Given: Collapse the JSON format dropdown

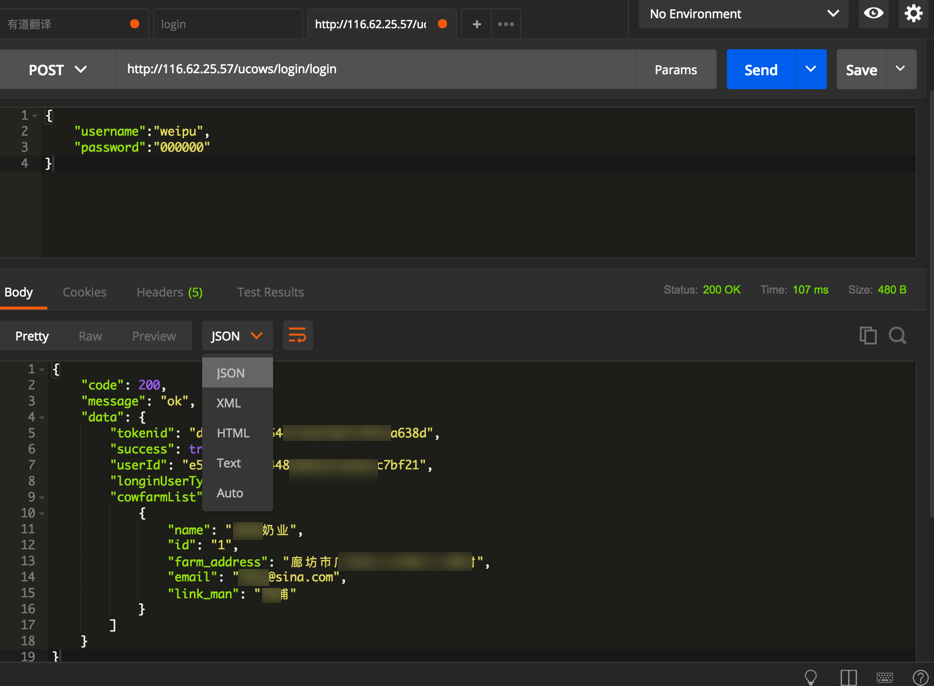Looking at the screenshot, I should [237, 336].
